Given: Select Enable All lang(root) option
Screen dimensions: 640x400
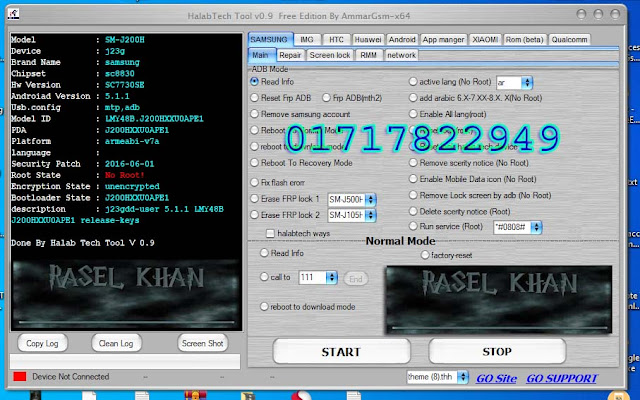Looking at the screenshot, I should (413, 114).
